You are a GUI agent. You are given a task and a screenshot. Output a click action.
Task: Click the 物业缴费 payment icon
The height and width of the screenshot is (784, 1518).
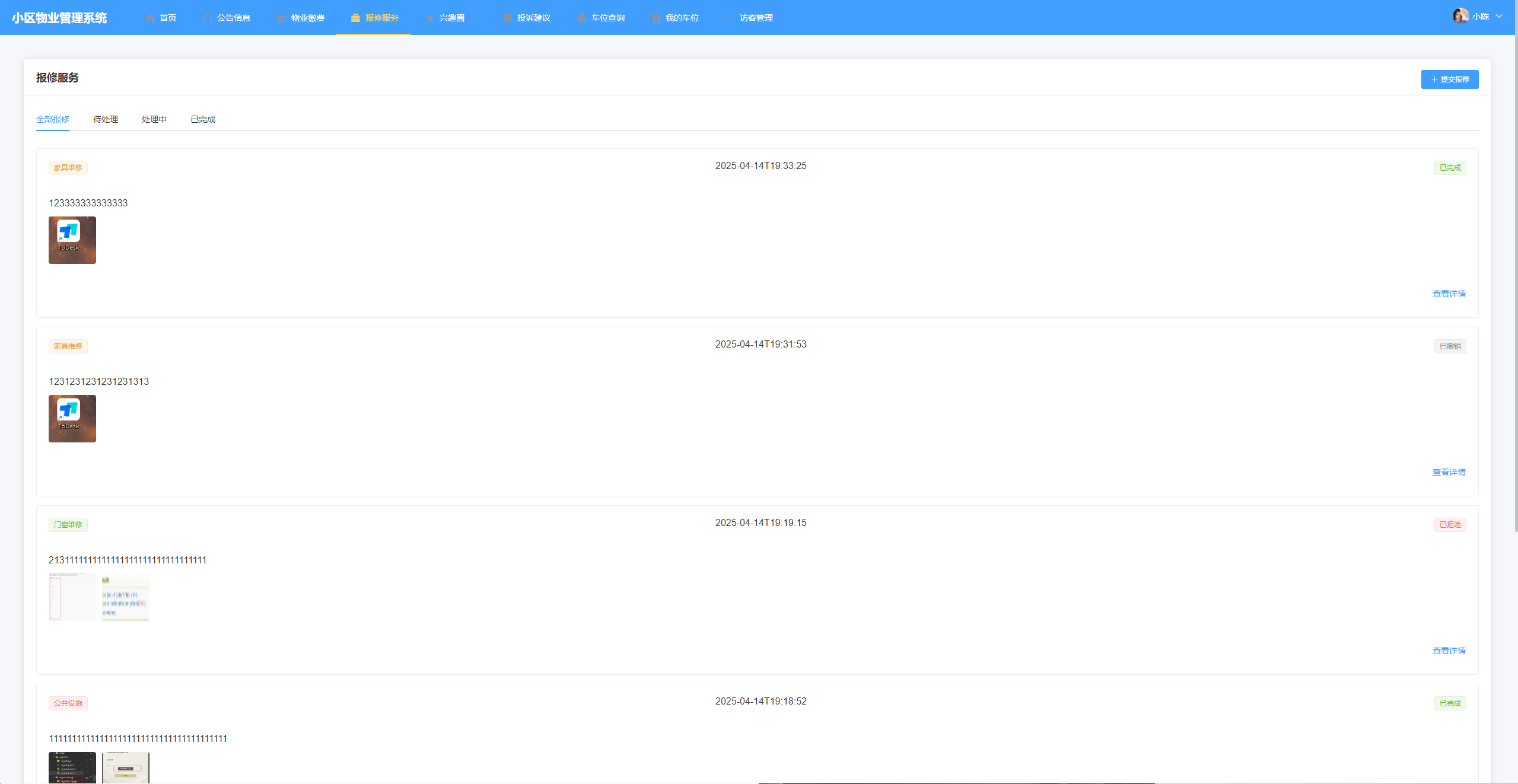tap(281, 18)
